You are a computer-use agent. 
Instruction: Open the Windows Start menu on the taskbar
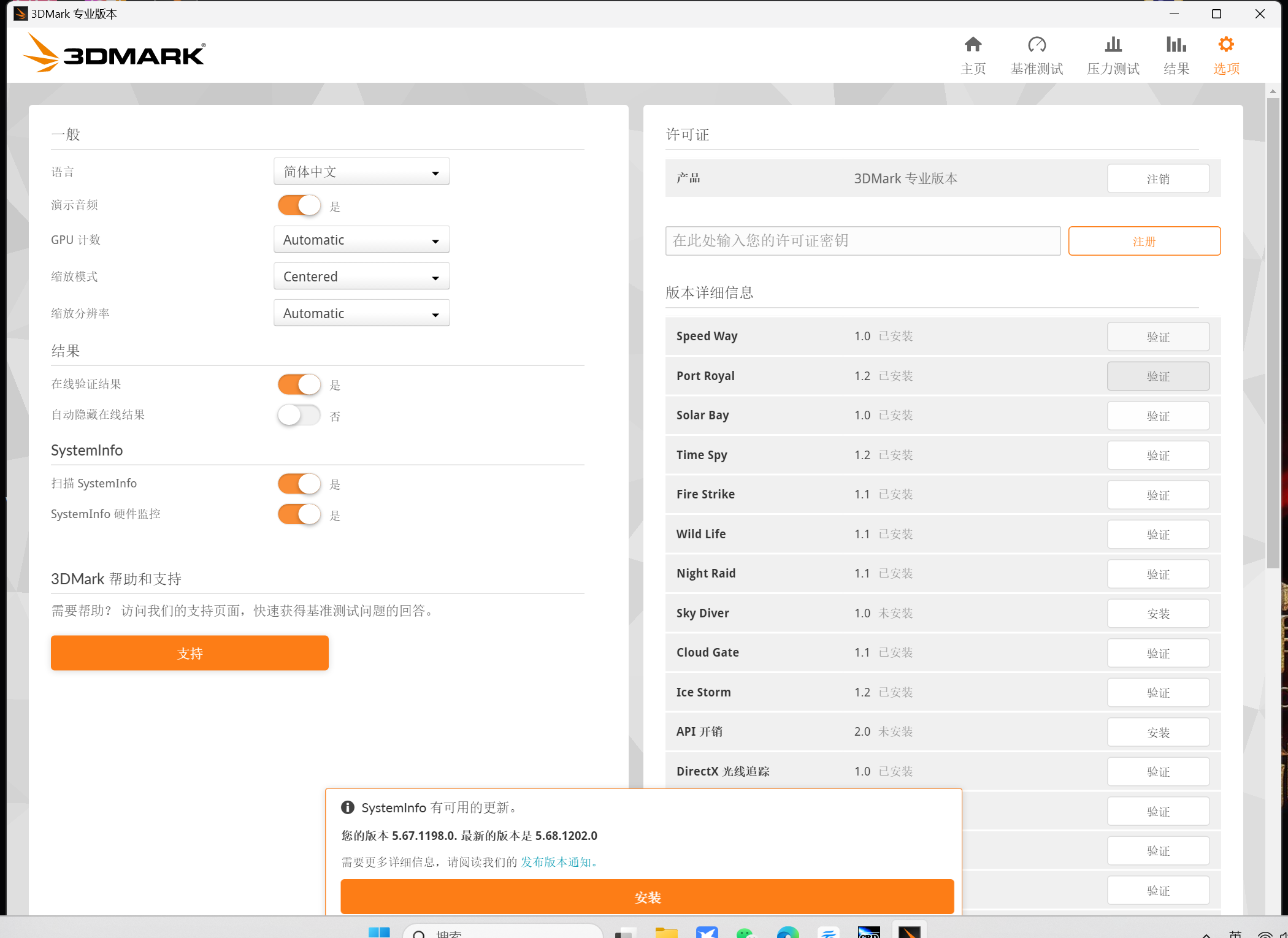tap(379, 932)
